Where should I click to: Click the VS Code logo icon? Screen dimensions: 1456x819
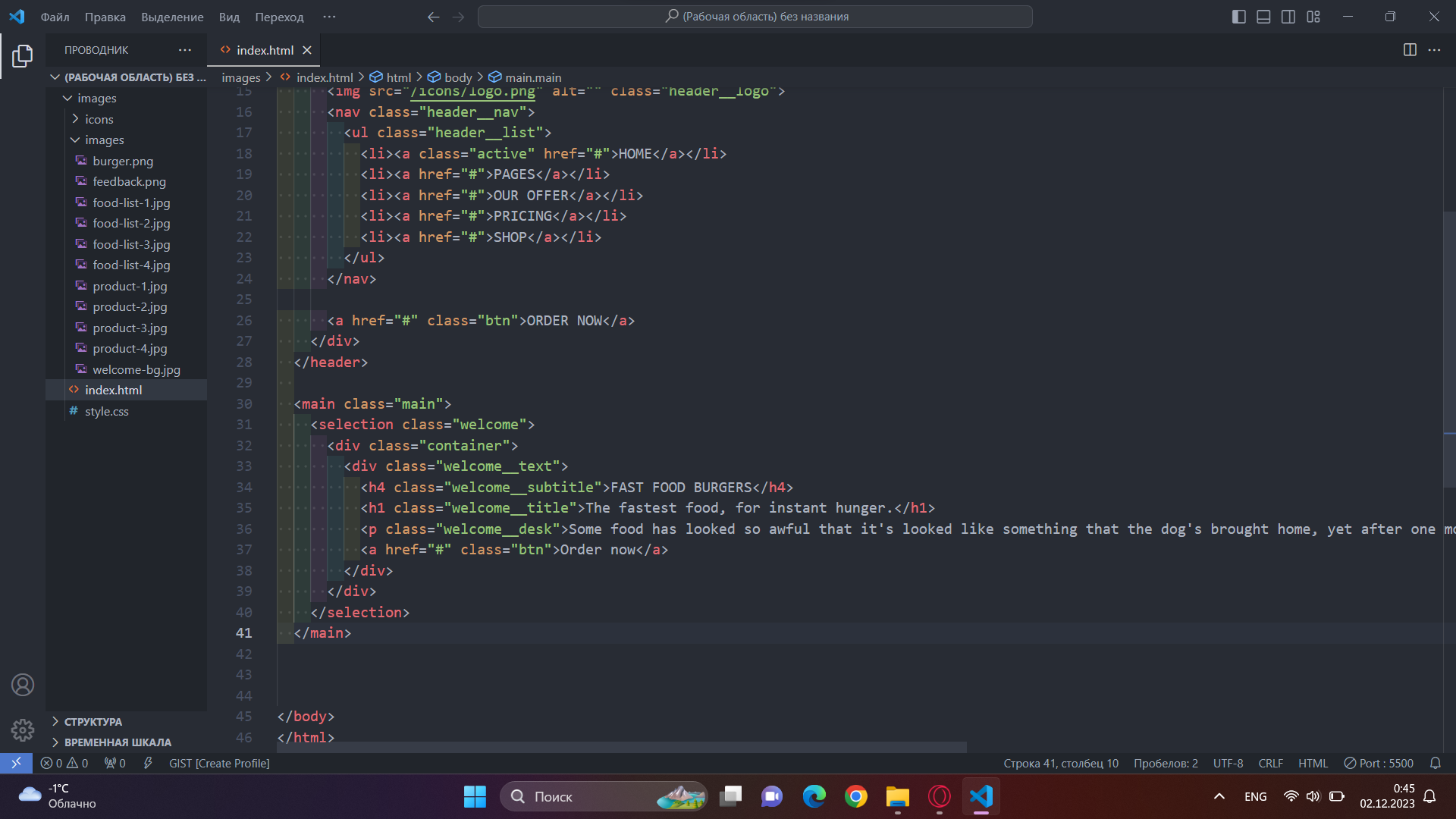coord(17,17)
